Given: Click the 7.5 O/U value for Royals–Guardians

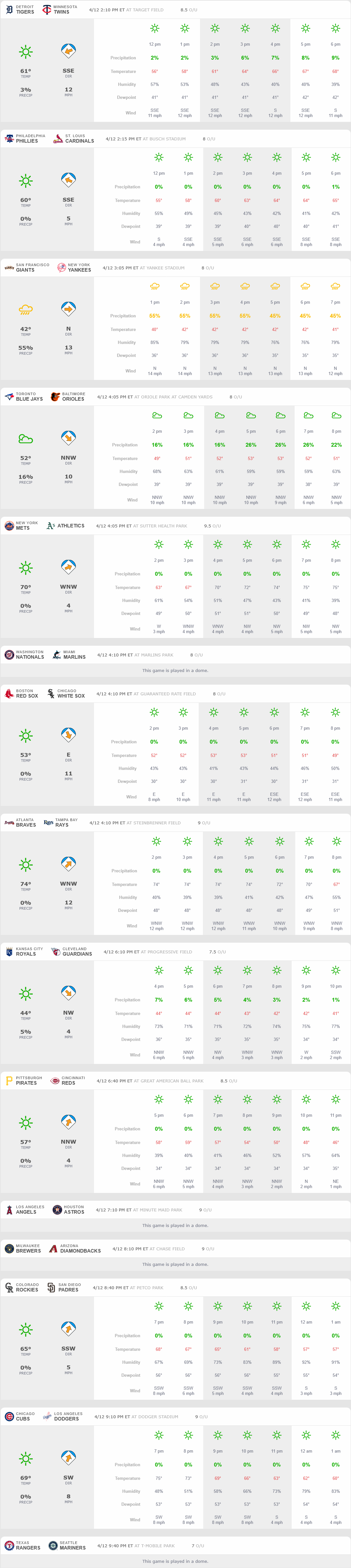Looking at the screenshot, I should click(x=217, y=952).
